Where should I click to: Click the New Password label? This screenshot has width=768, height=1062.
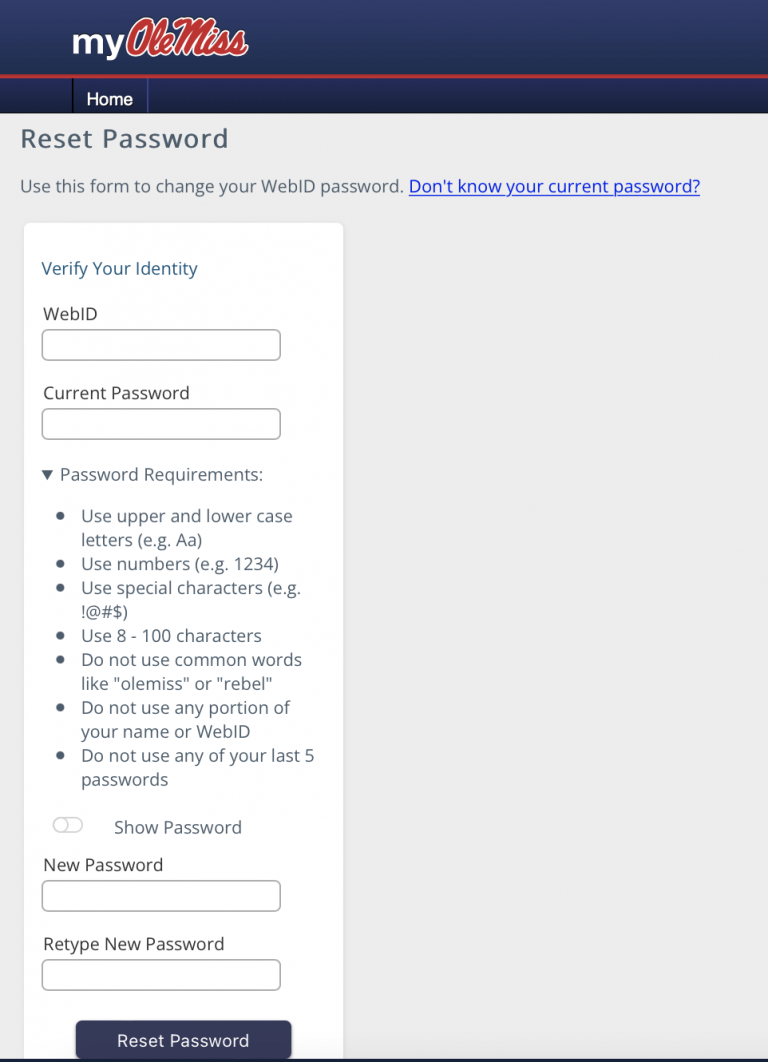coord(103,865)
